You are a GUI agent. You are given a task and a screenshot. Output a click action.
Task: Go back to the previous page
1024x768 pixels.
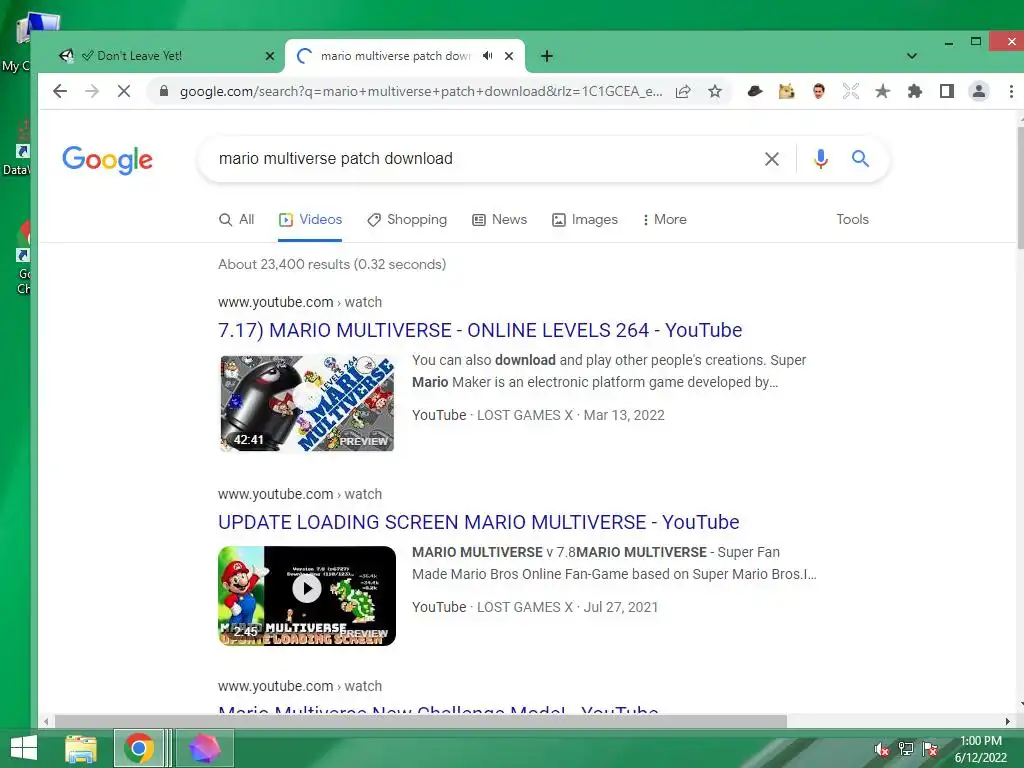click(x=60, y=91)
